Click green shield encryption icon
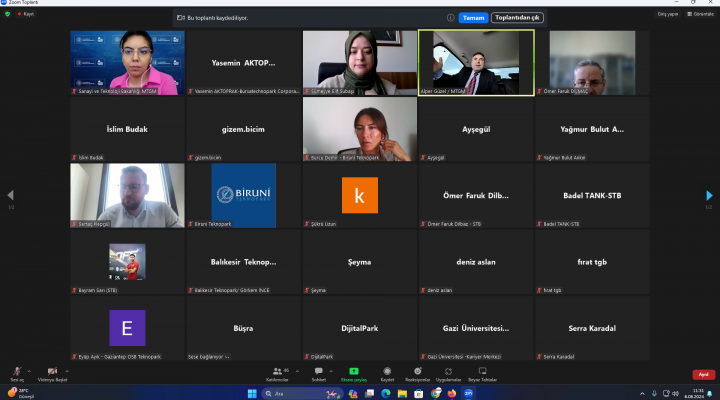This screenshot has height=400, width=720. (x=7, y=14)
